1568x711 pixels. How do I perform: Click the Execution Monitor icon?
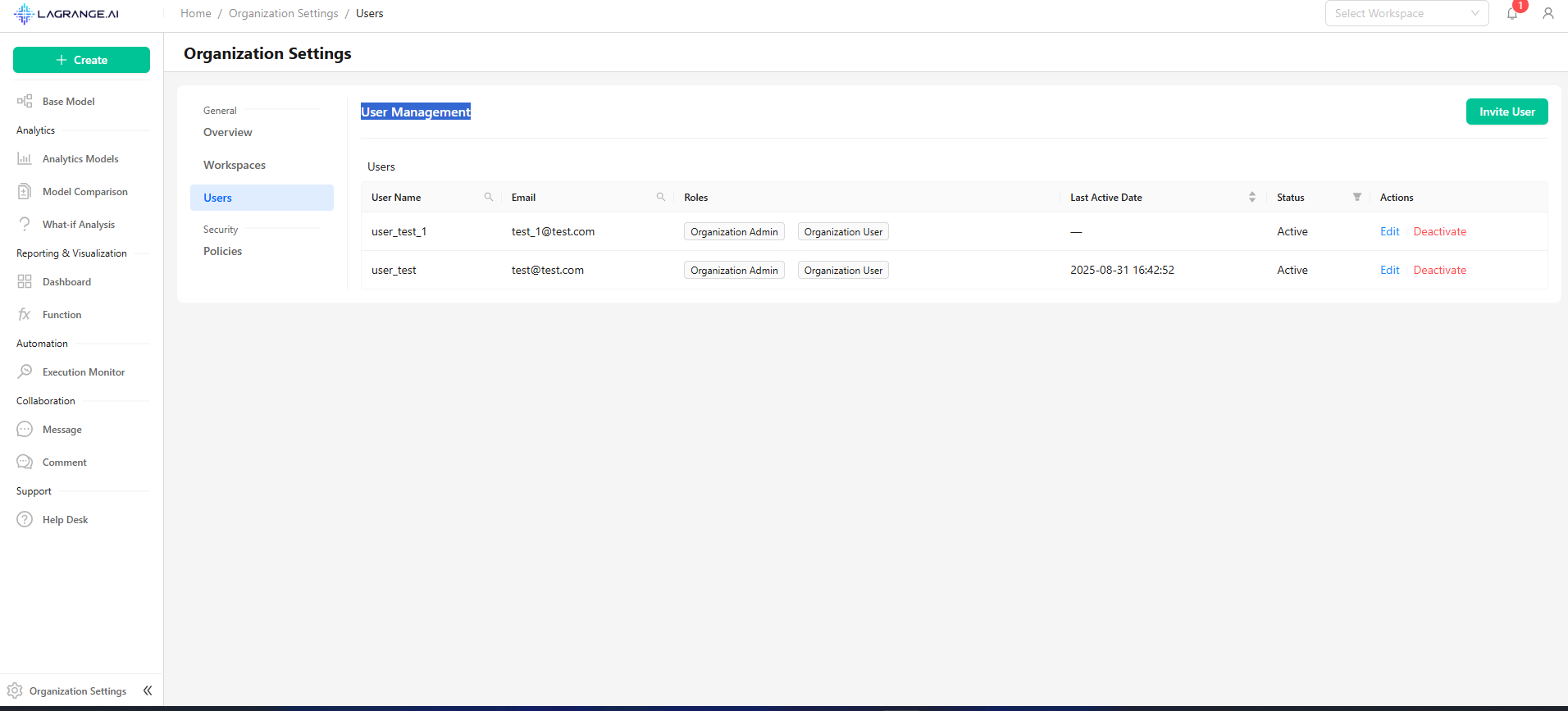(x=25, y=371)
